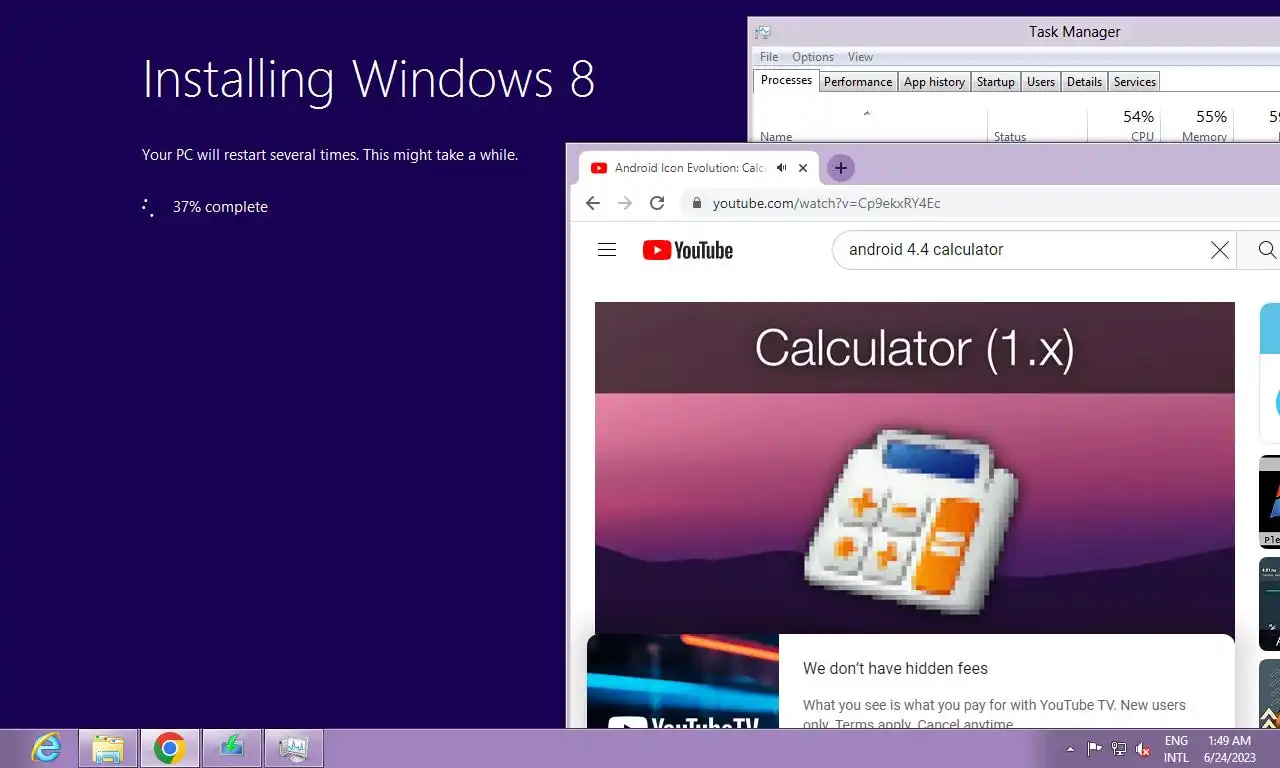The height and width of the screenshot is (768, 1280).
Task: Open the YouTube hamburger guide menu
Action: (x=607, y=250)
